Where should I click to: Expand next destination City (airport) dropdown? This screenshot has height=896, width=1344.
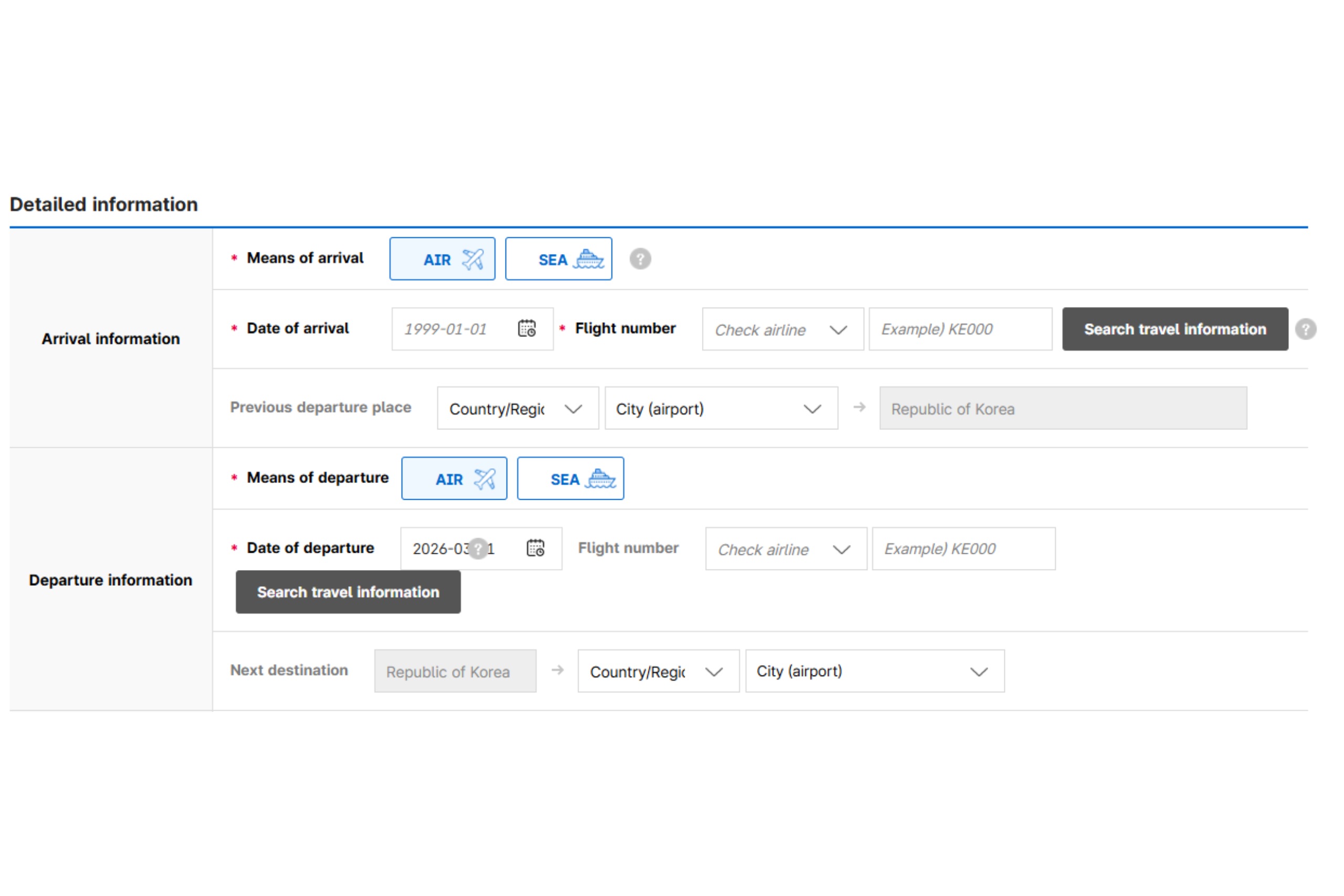coord(874,671)
